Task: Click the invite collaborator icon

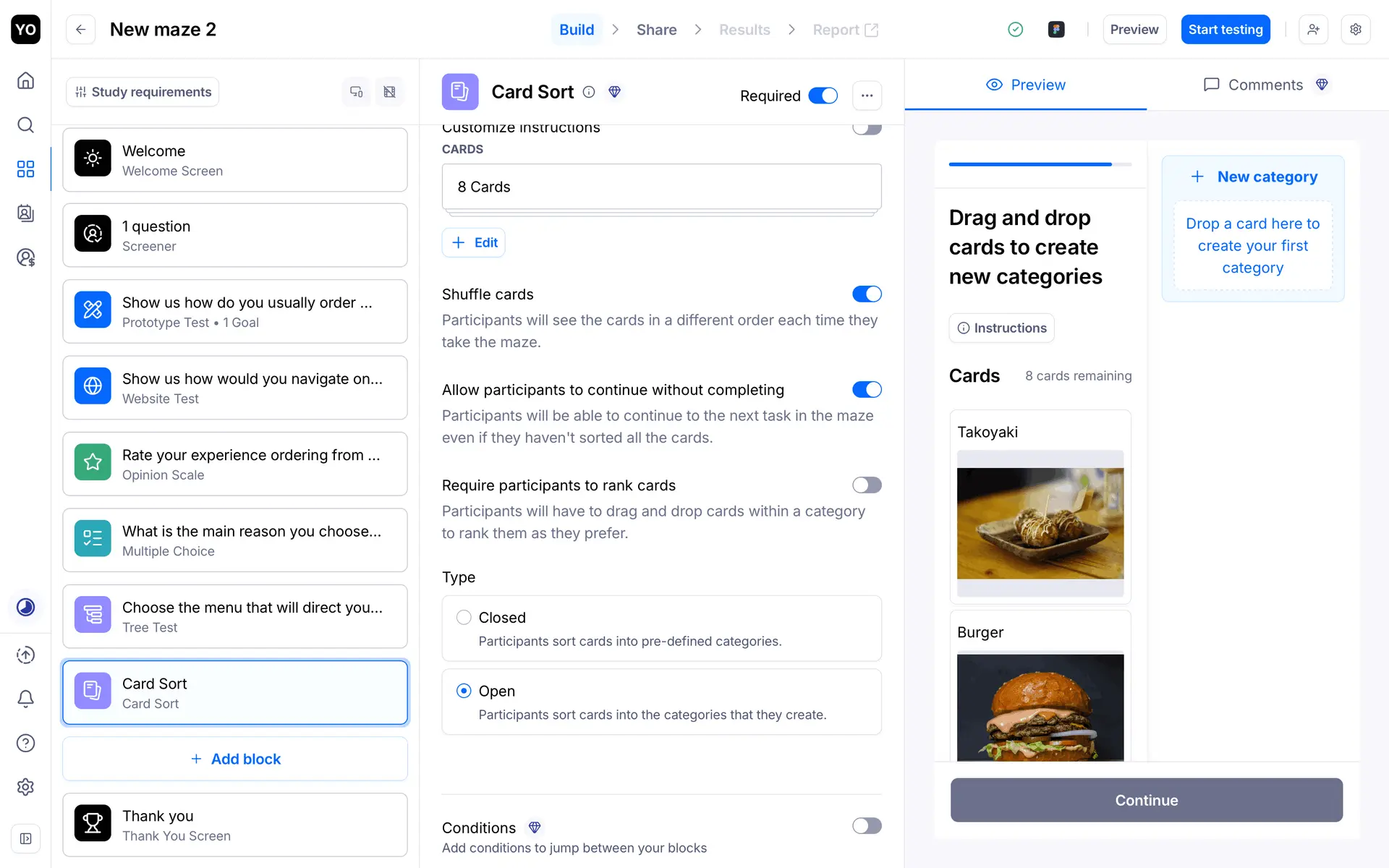Action: (x=1313, y=30)
